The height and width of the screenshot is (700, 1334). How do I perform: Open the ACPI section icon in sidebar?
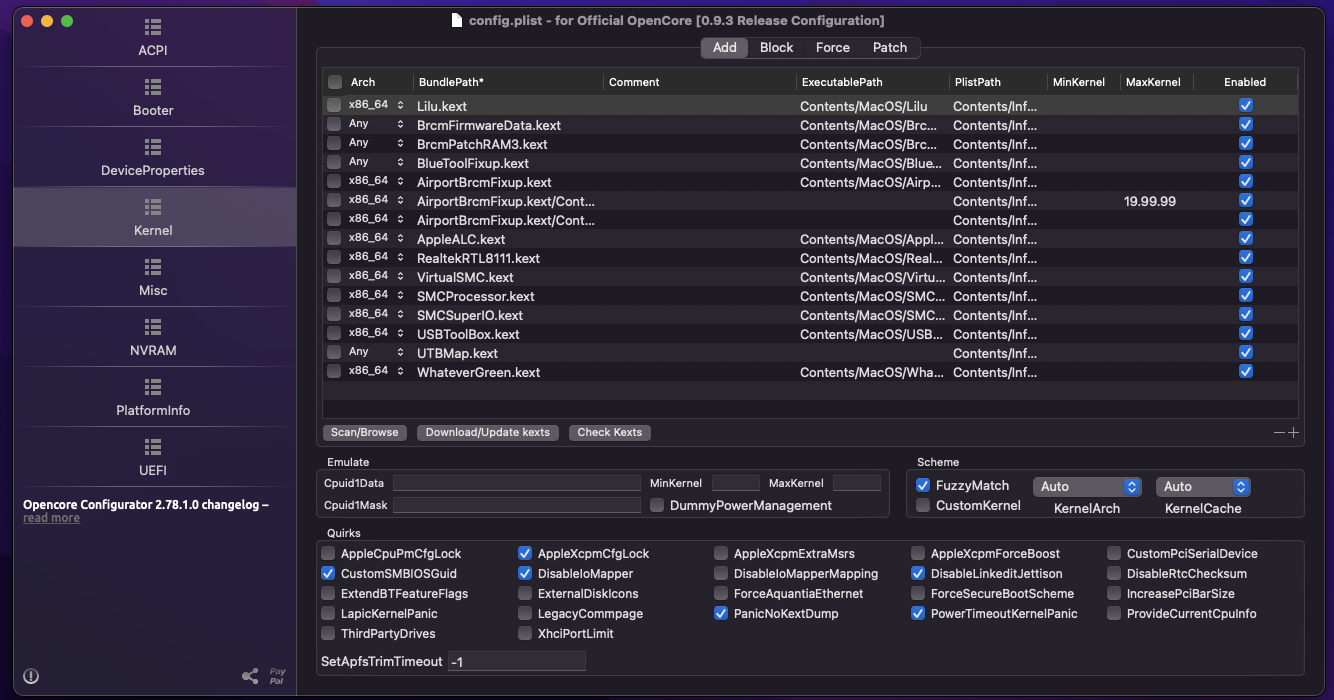[153, 27]
